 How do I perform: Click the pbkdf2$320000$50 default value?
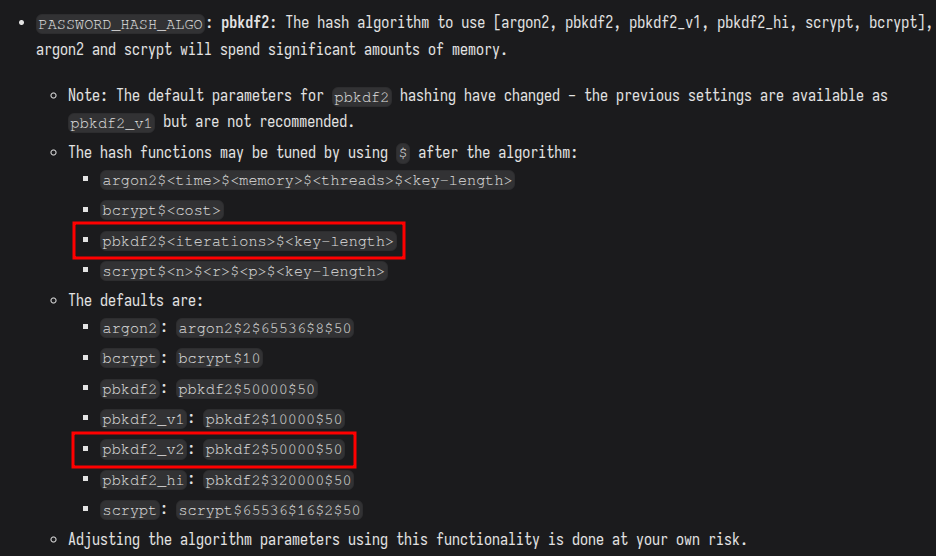coord(278,480)
